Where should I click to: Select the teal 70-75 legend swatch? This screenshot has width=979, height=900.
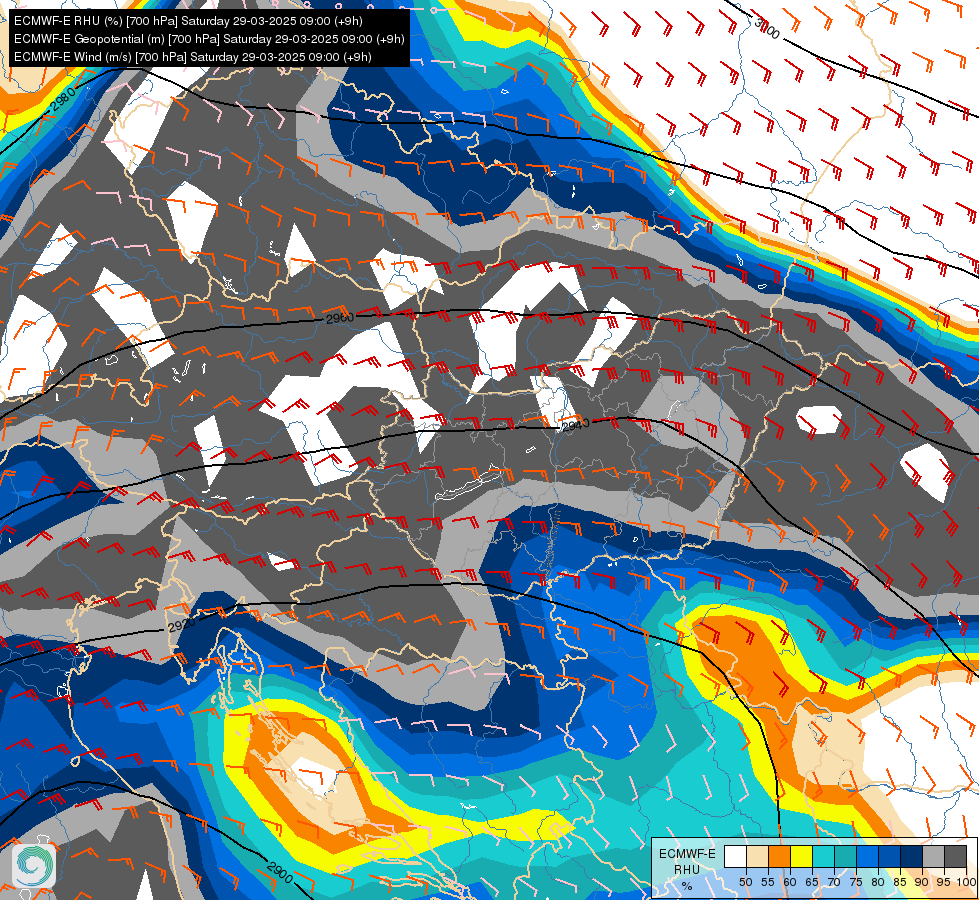[x=845, y=856]
